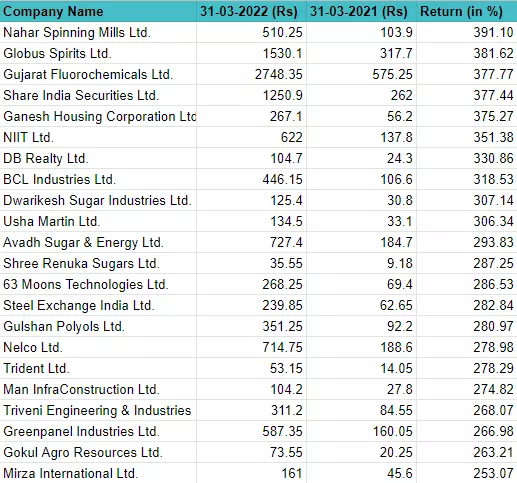Click the 161 price for Mirza International
The image size is (517, 483).
tap(292, 474)
